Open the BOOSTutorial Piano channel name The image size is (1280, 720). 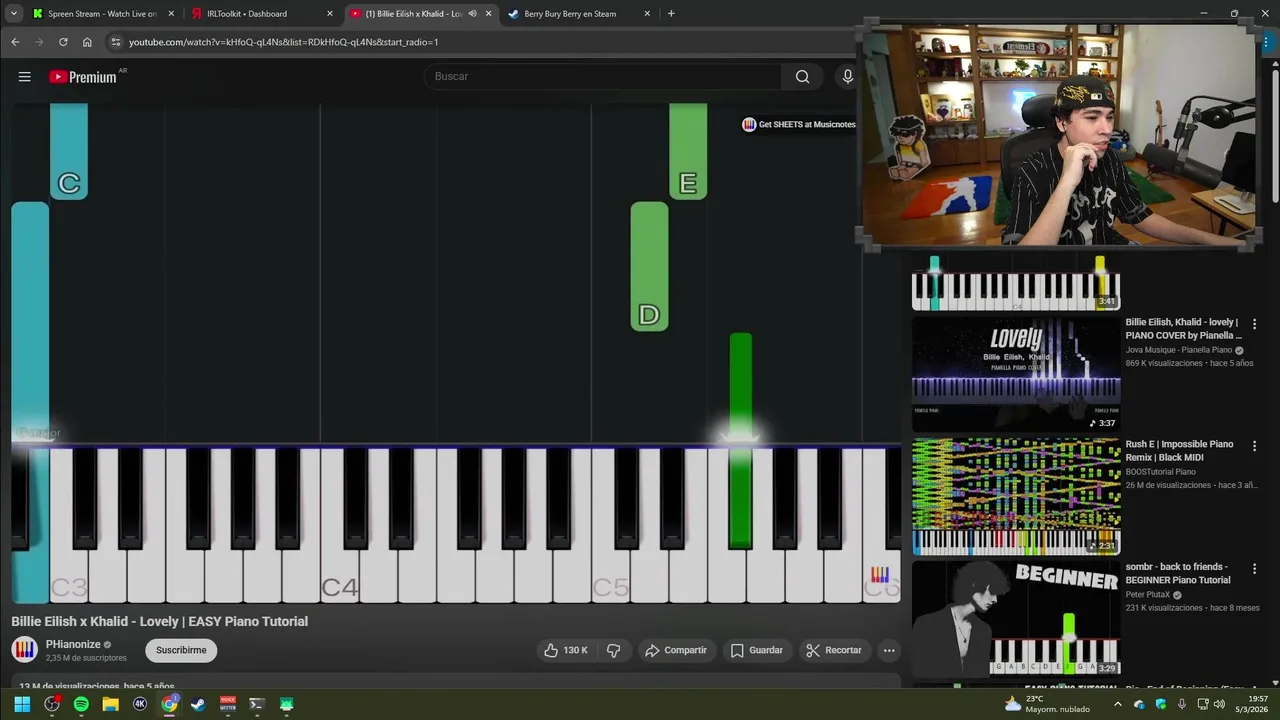coord(1160,472)
